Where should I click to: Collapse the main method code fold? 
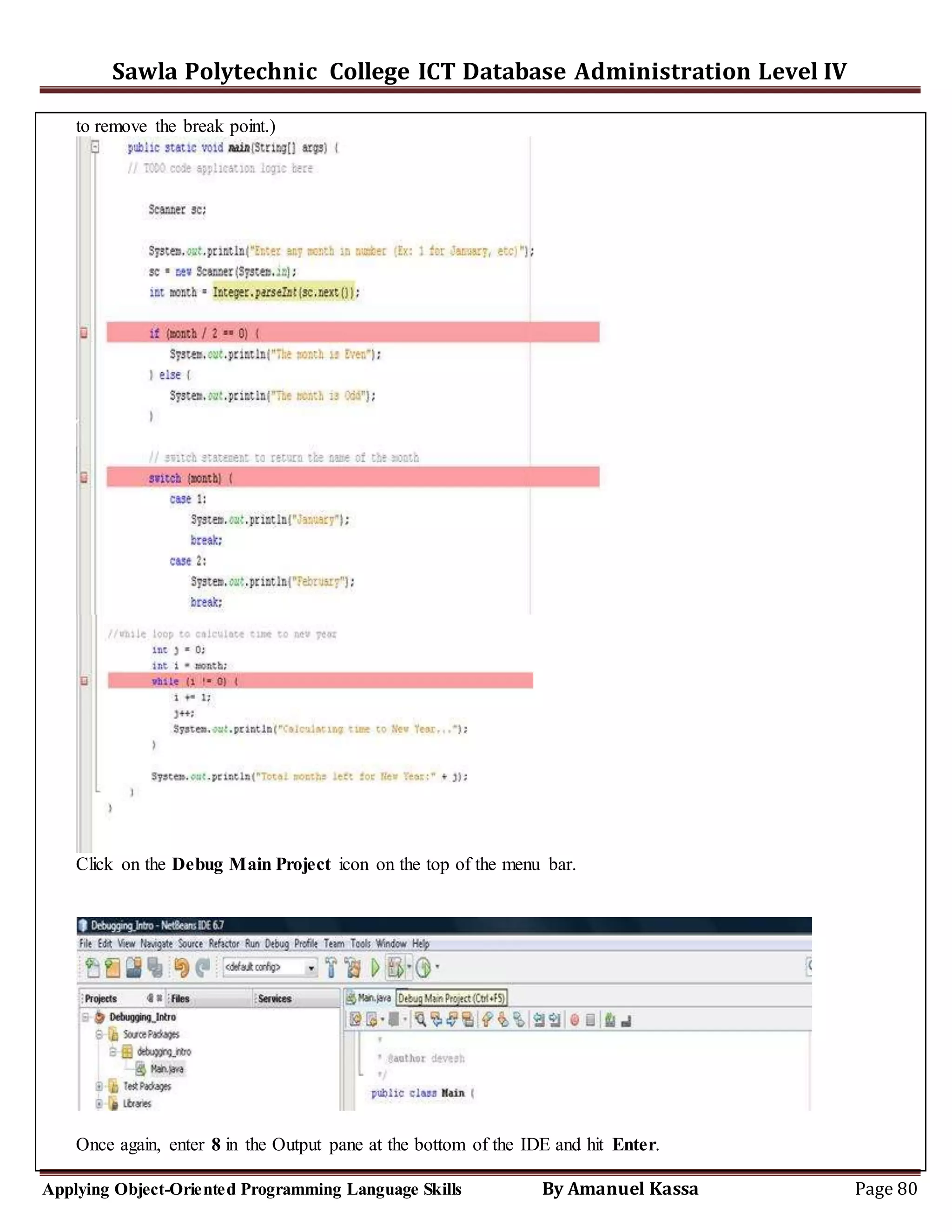coord(95,146)
